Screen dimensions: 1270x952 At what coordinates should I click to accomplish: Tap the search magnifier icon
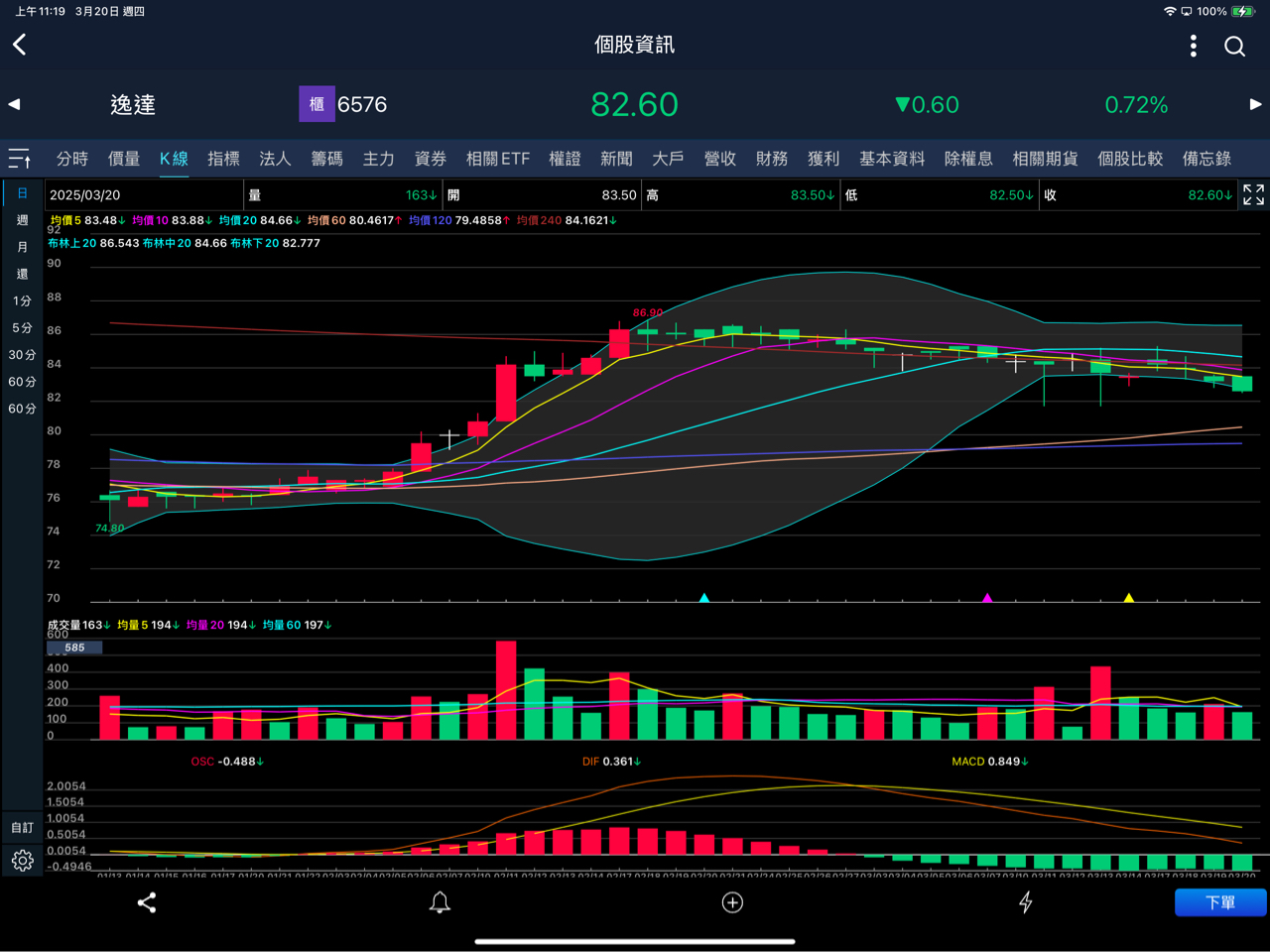pyautogui.click(x=1234, y=46)
